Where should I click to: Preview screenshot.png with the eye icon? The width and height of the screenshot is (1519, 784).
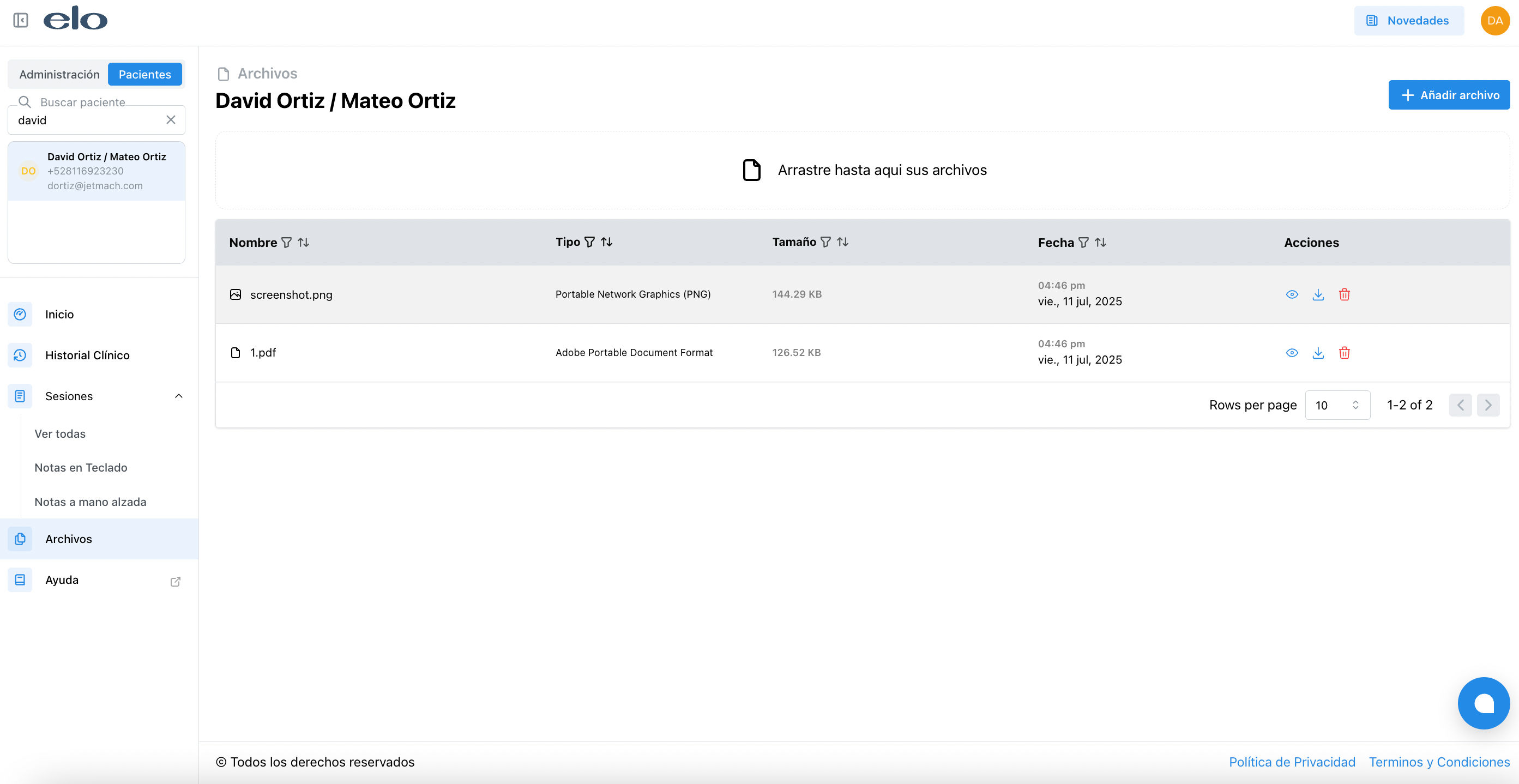1292,294
